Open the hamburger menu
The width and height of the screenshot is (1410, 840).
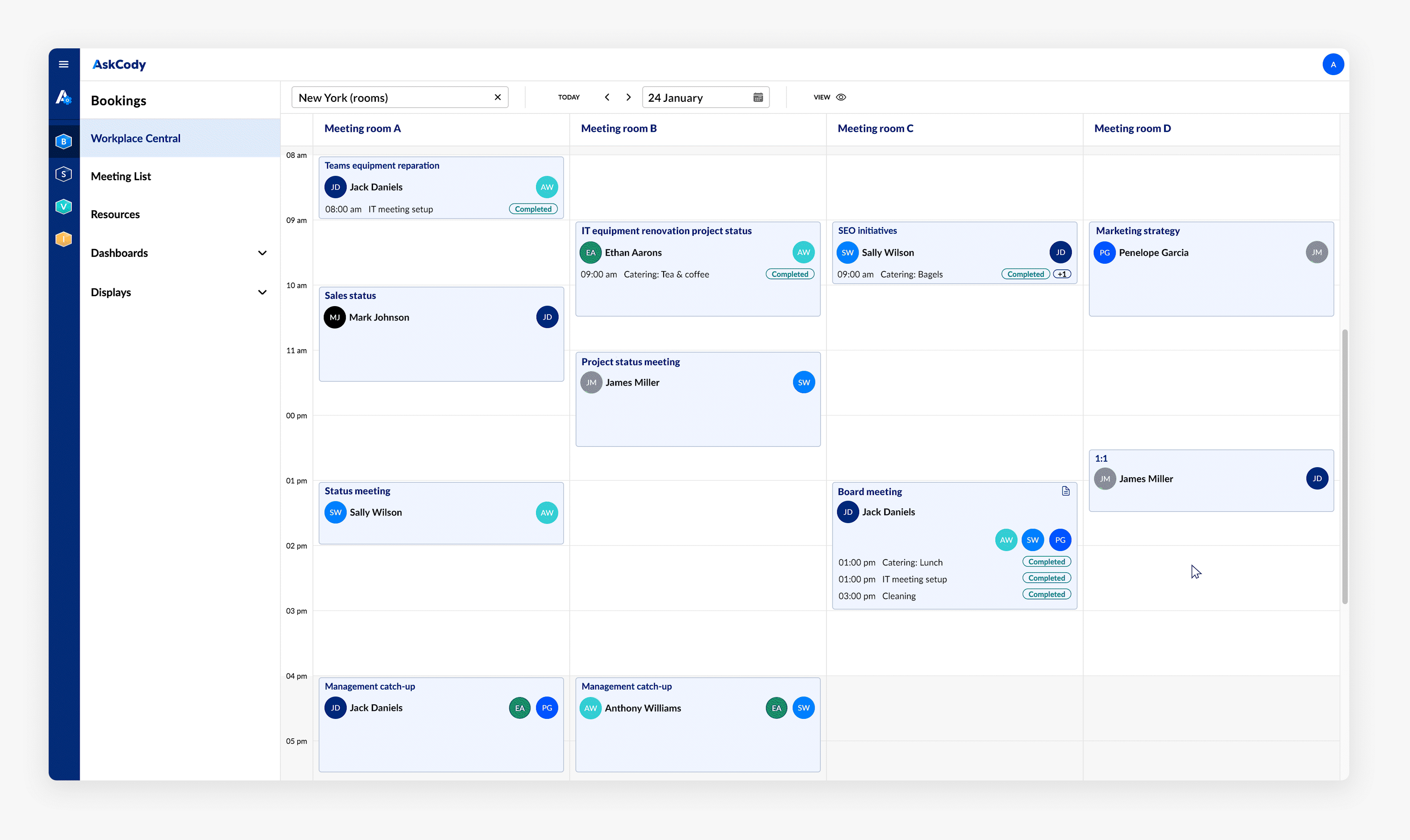pos(64,64)
